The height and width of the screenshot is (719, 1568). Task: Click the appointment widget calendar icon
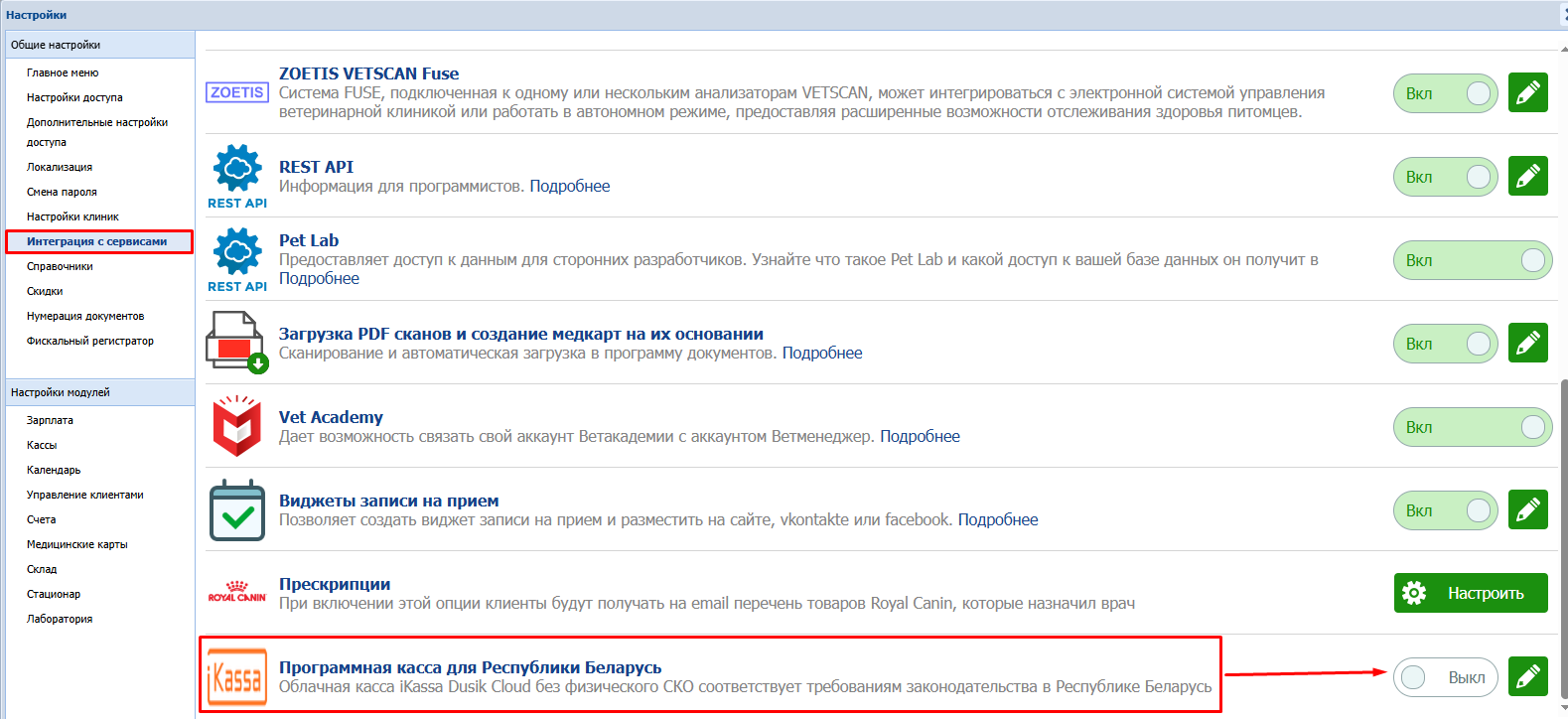click(x=237, y=509)
